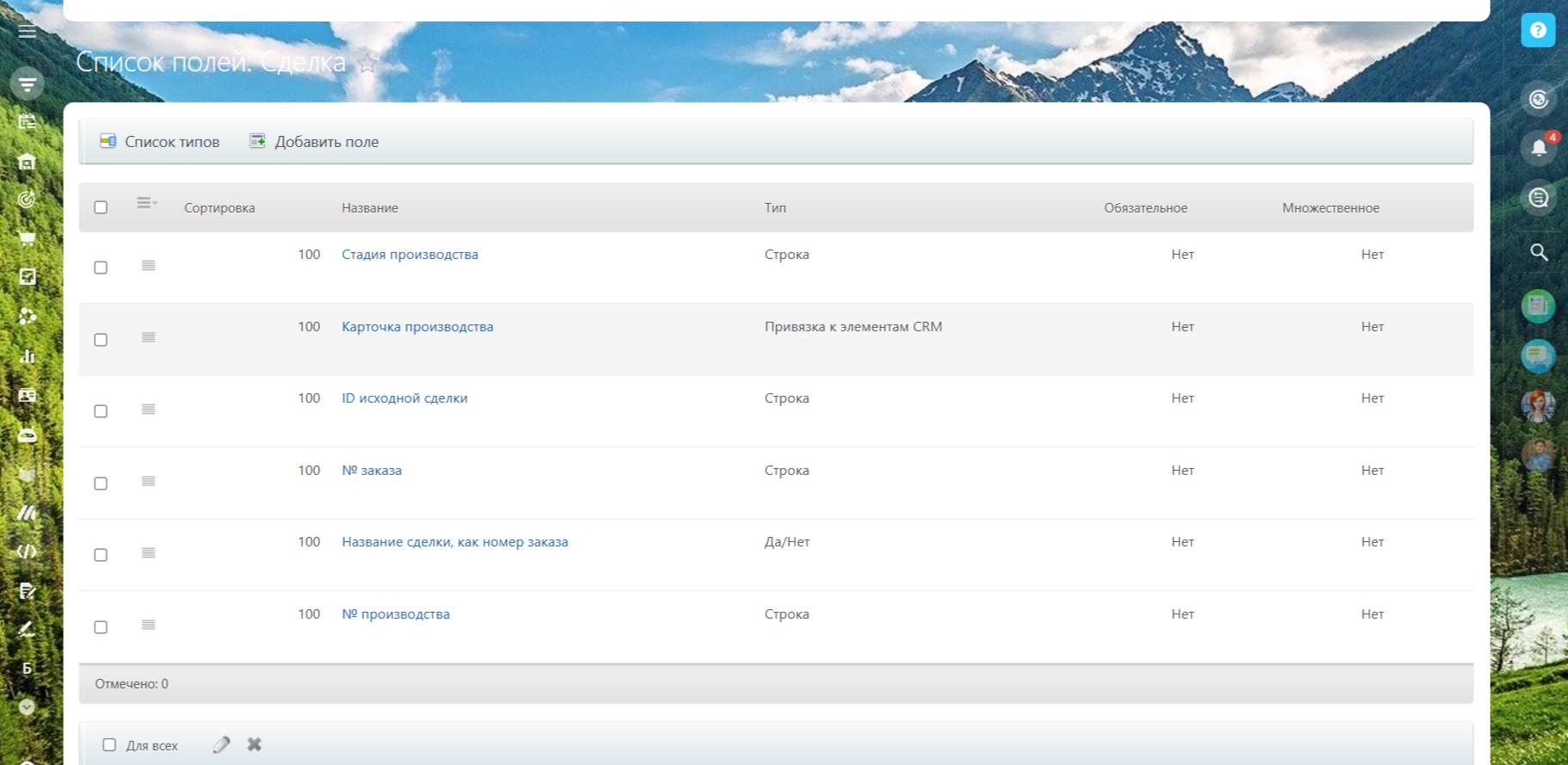
Task: Check the 'ID исходной сделки' row checkbox
Action: tap(101, 411)
